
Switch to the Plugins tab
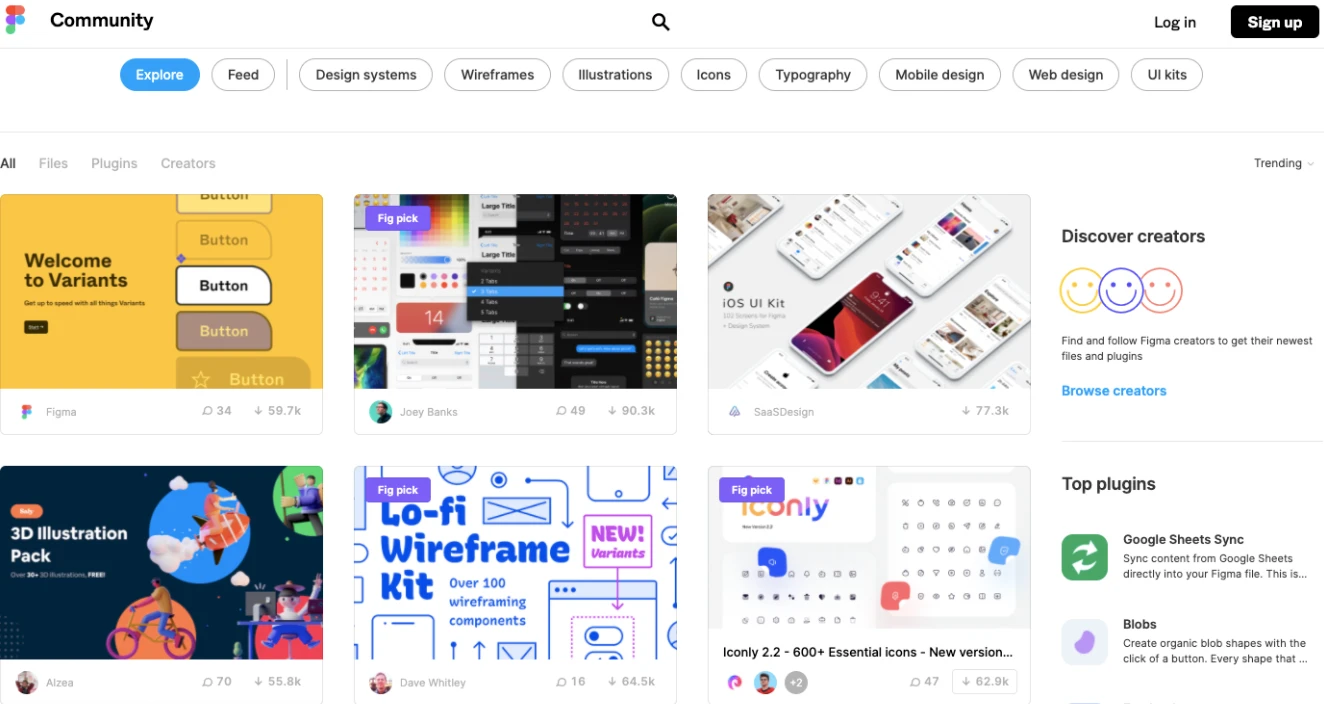[x=113, y=163]
